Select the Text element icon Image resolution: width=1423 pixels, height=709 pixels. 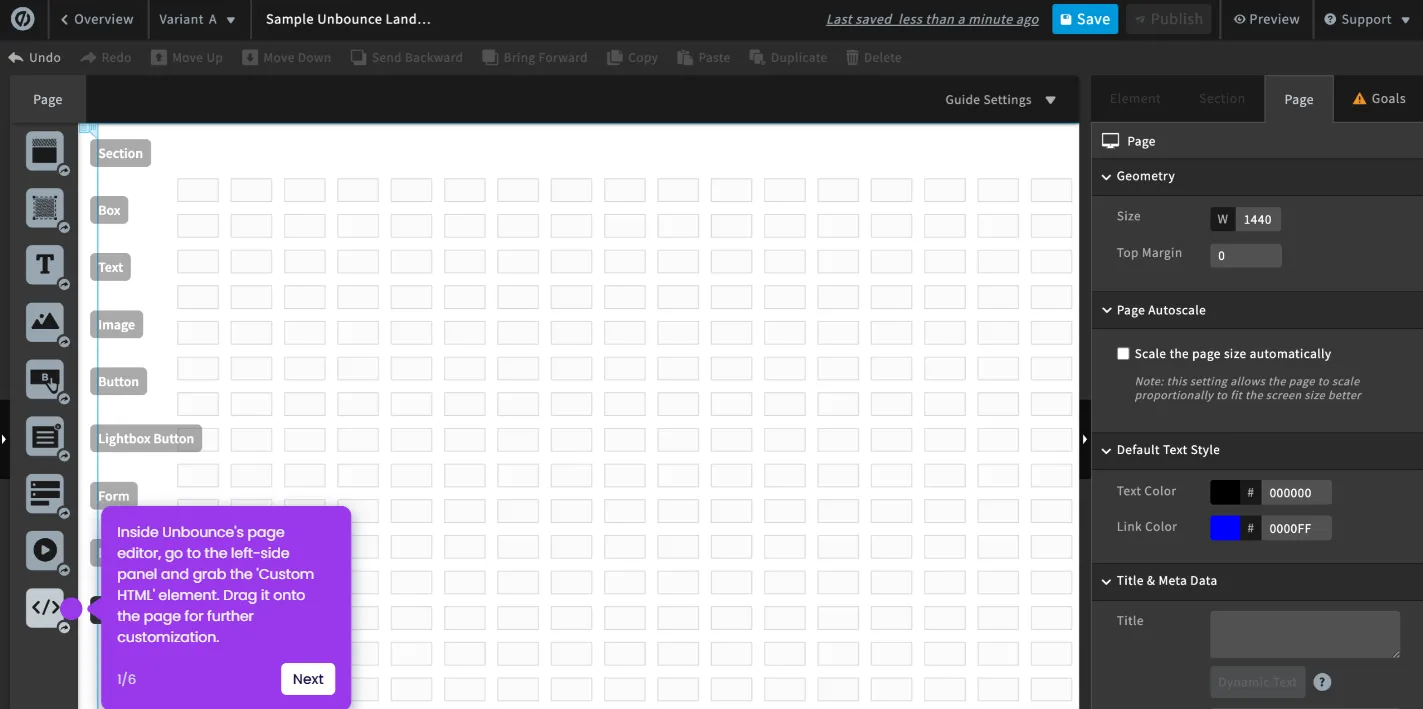point(45,265)
